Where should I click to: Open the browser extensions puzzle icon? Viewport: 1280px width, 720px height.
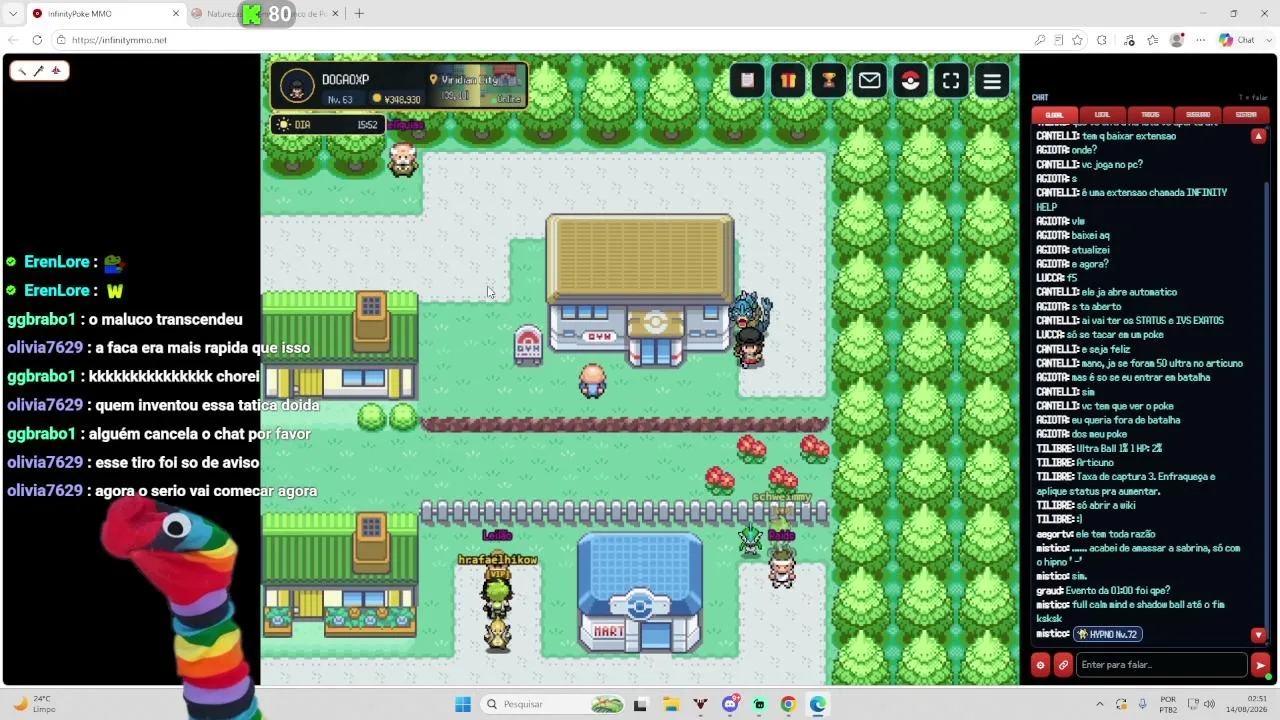point(1102,40)
